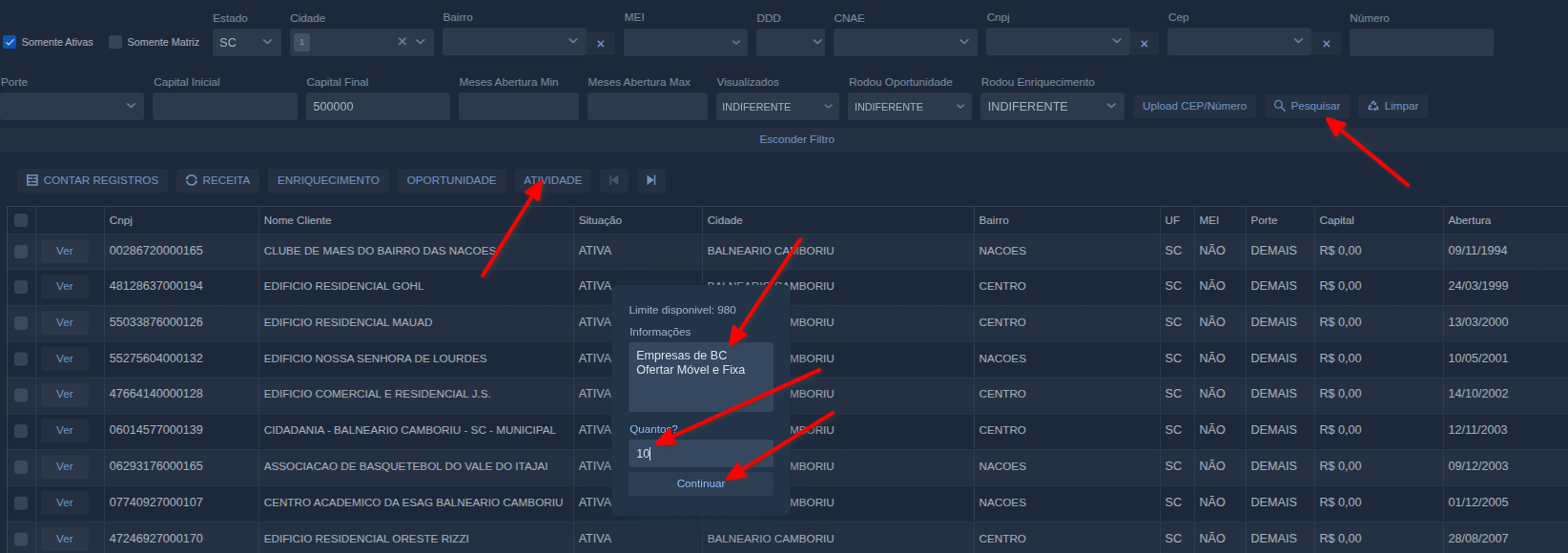Focus the Quantos? number field
The width and height of the screenshot is (1568, 553).
(701, 453)
